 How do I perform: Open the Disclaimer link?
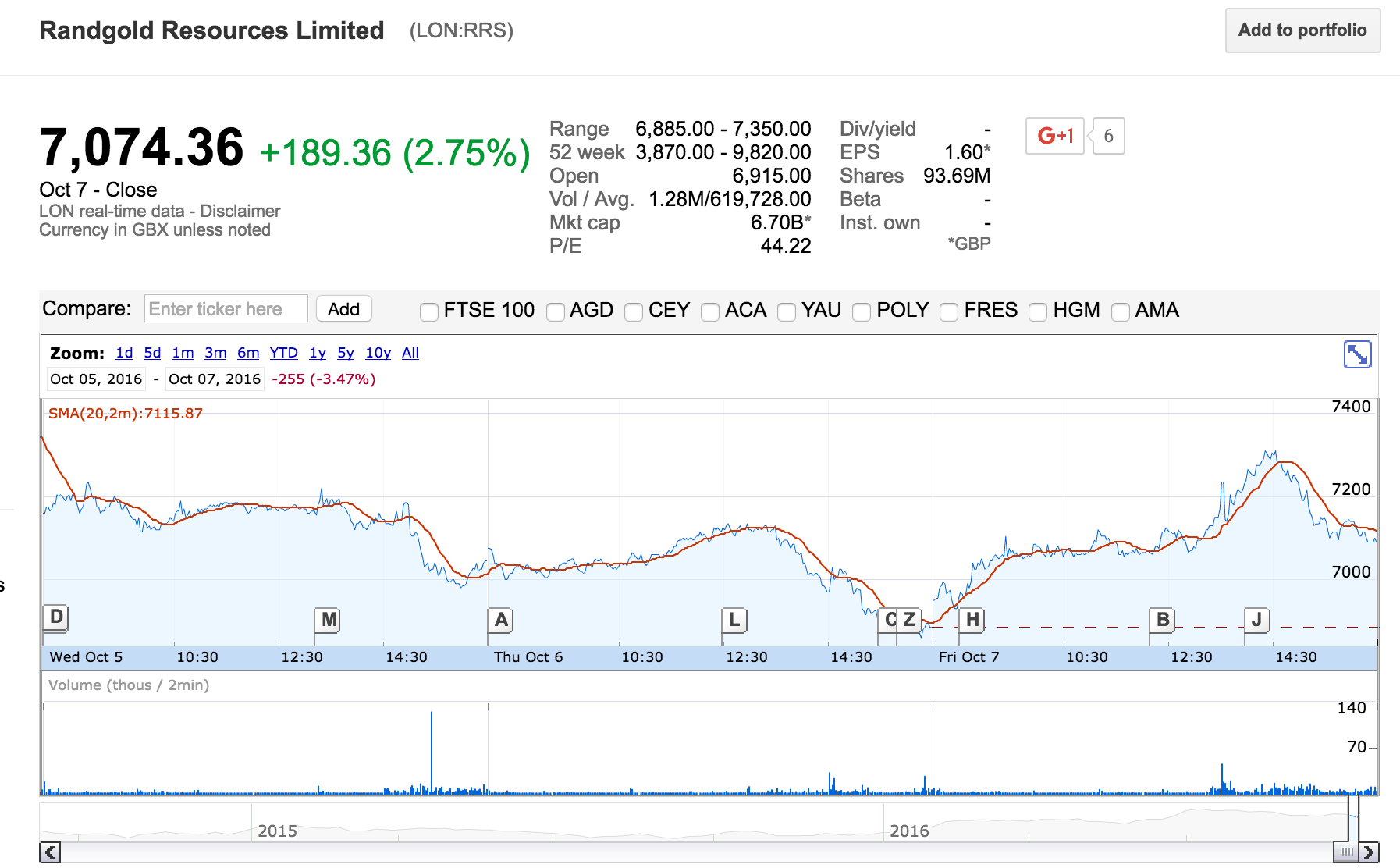(x=240, y=212)
